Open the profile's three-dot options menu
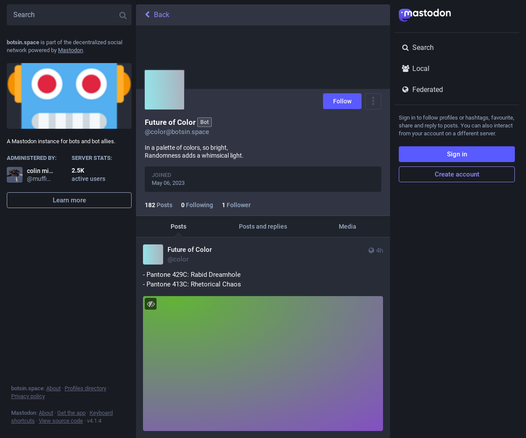526x438 pixels. (x=373, y=101)
